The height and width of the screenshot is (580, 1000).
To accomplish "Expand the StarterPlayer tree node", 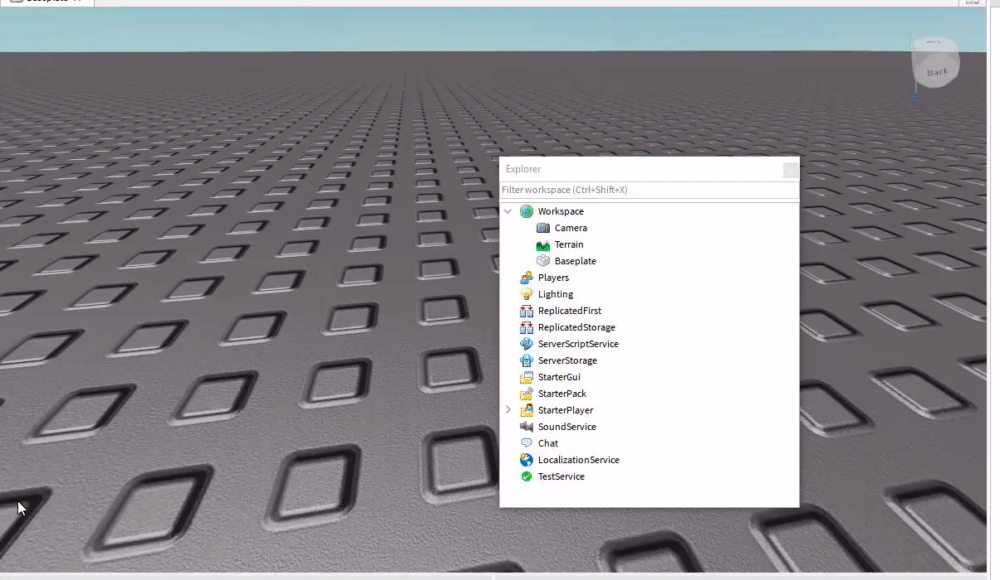I will pyautogui.click(x=508, y=410).
